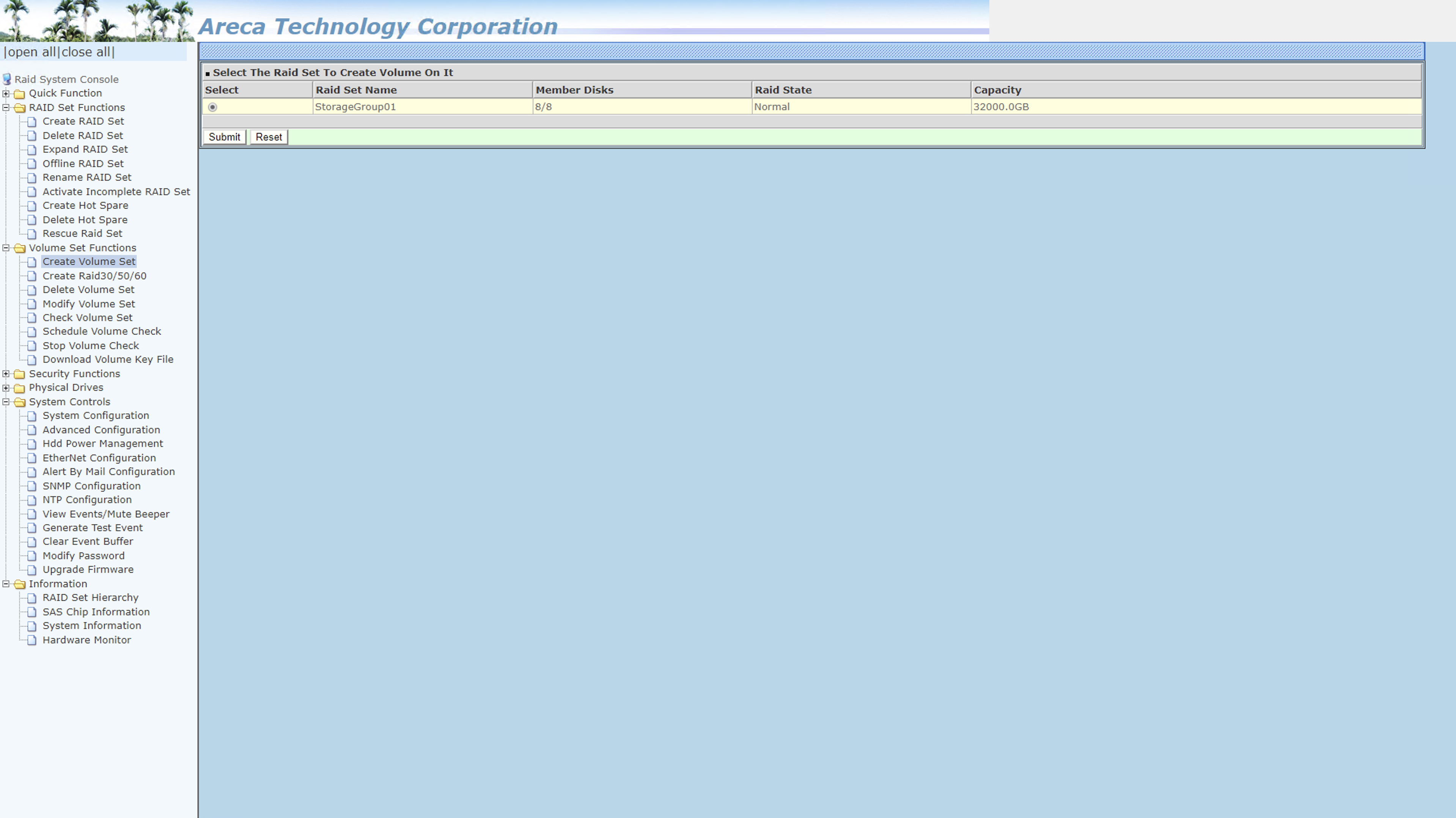This screenshot has height=818, width=1456.
Task: Click the page icon beside Modify Volume Set
Action: (32, 304)
